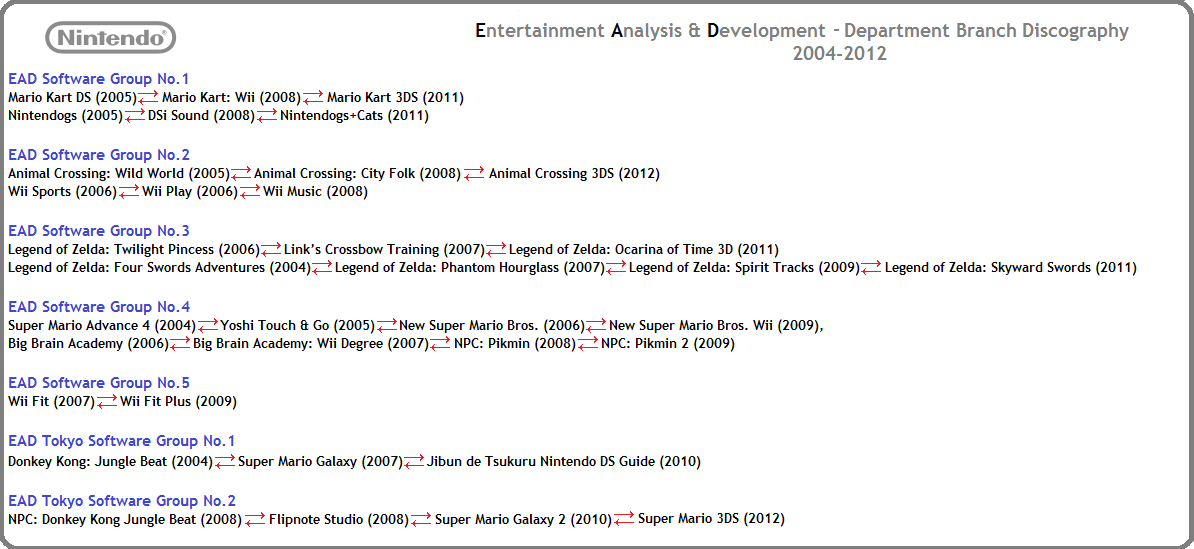The image size is (1194, 549).
Task: Click 'Big Brain Academy: Wii Degree (2007)'
Action: coord(311,344)
